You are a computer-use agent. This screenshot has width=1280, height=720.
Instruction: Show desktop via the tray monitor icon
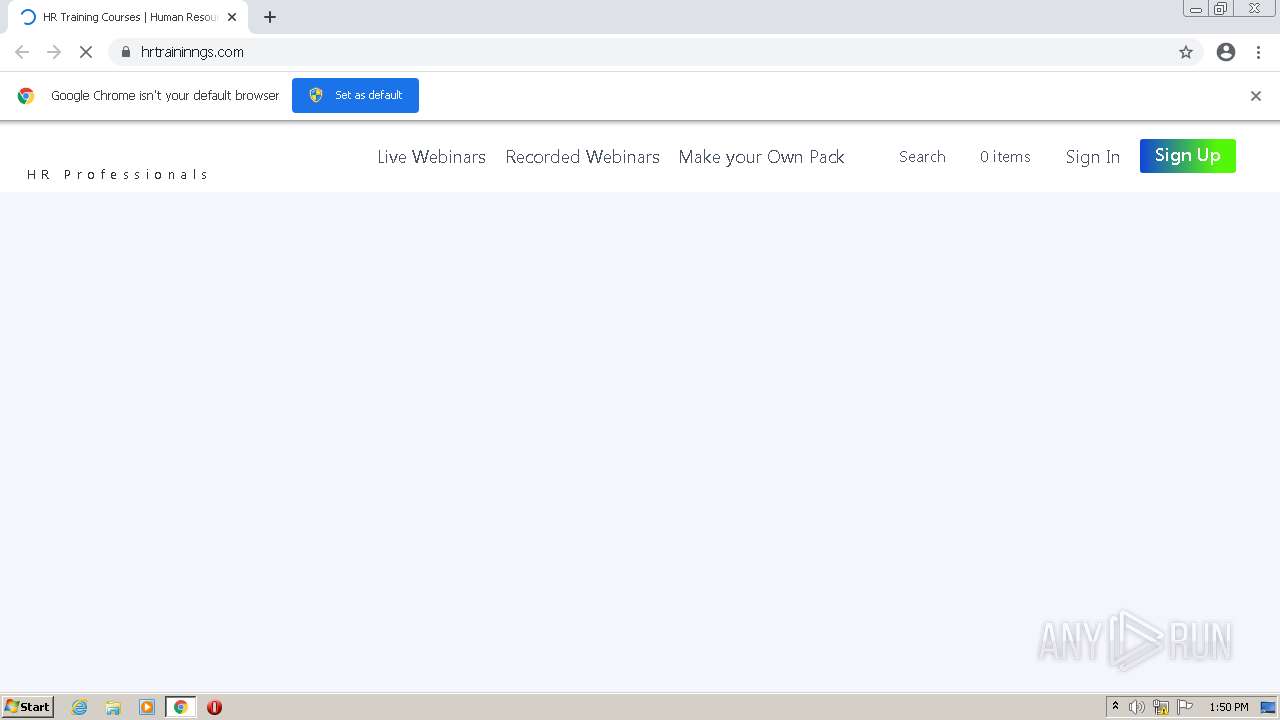point(1268,707)
